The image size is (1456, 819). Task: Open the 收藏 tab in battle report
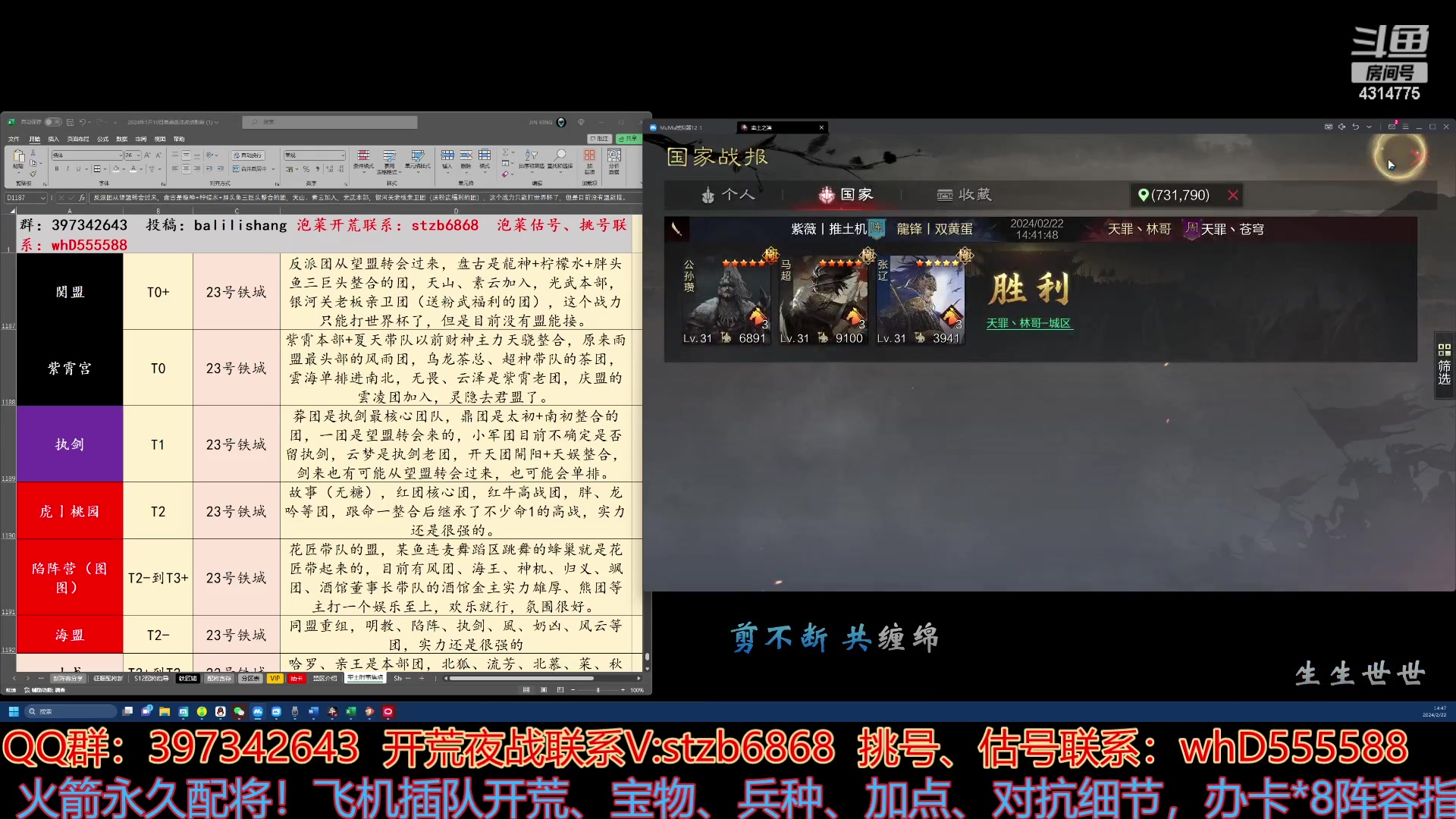[965, 195]
